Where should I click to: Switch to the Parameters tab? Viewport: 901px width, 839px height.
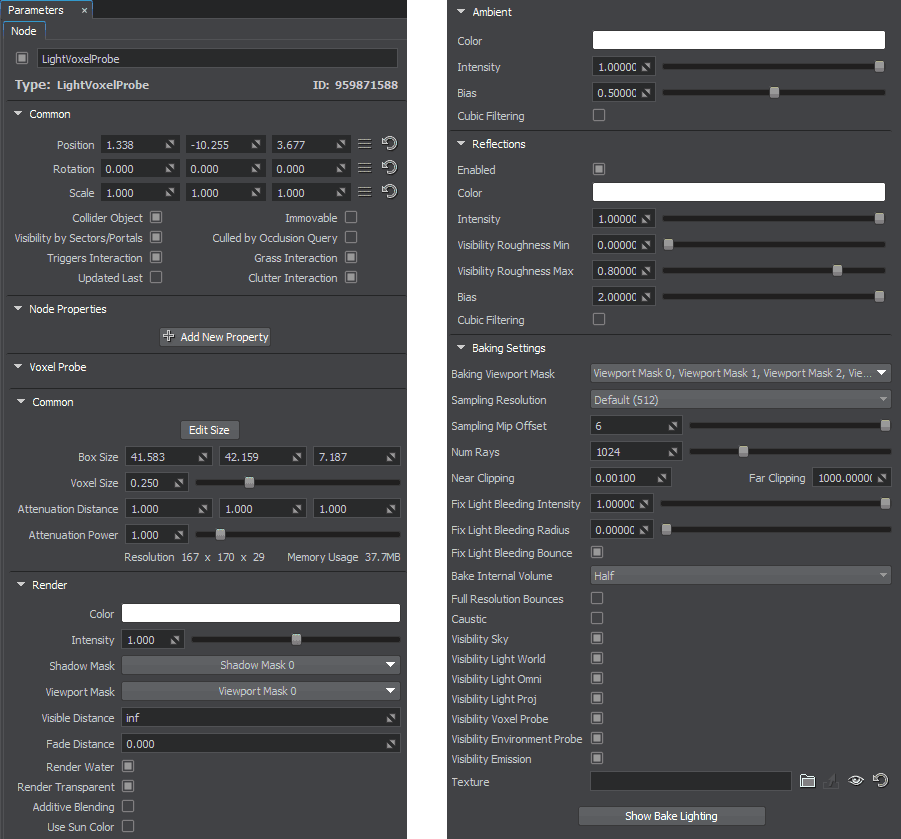[x=36, y=10]
